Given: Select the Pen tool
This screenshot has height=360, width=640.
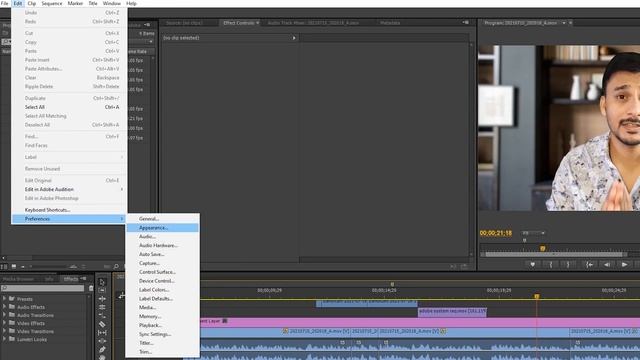Looking at the screenshot, I should click(102, 349).
